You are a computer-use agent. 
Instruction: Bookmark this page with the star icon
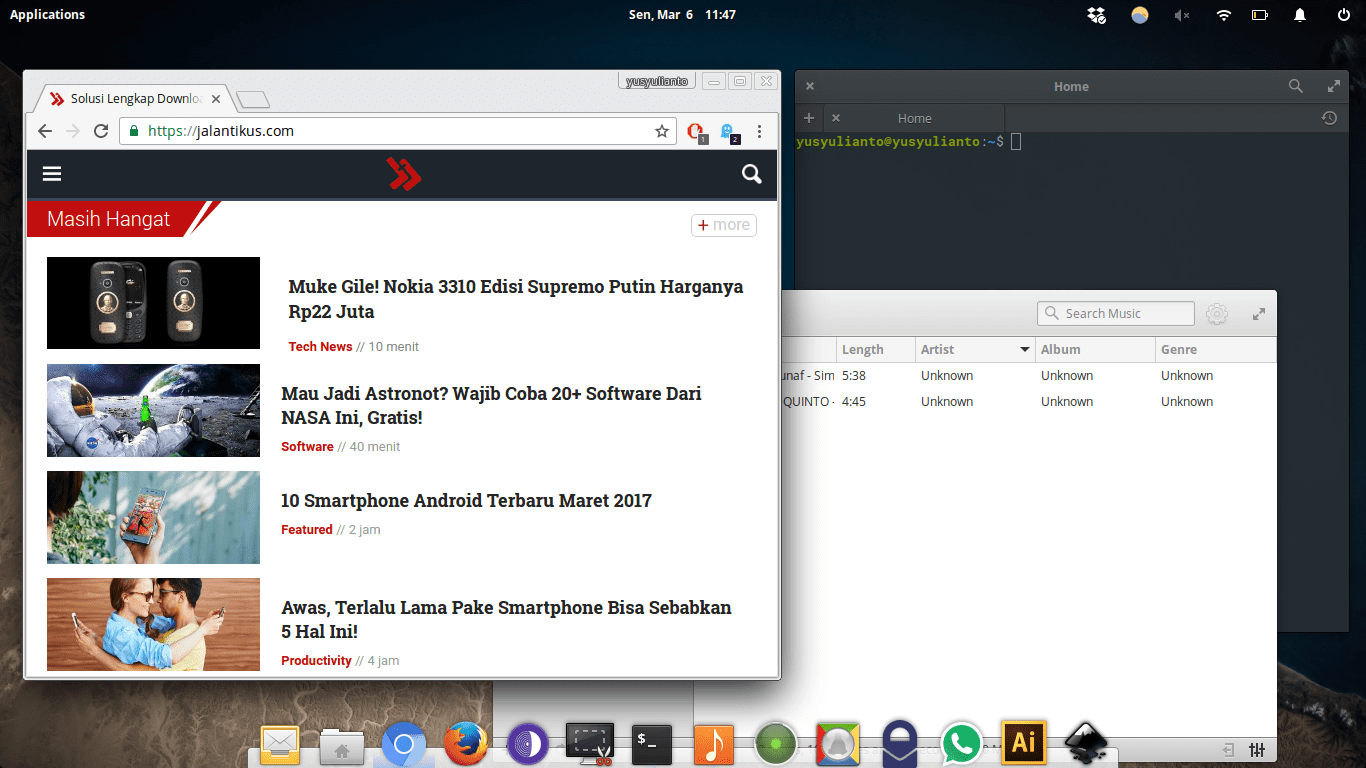coord(661,131)
